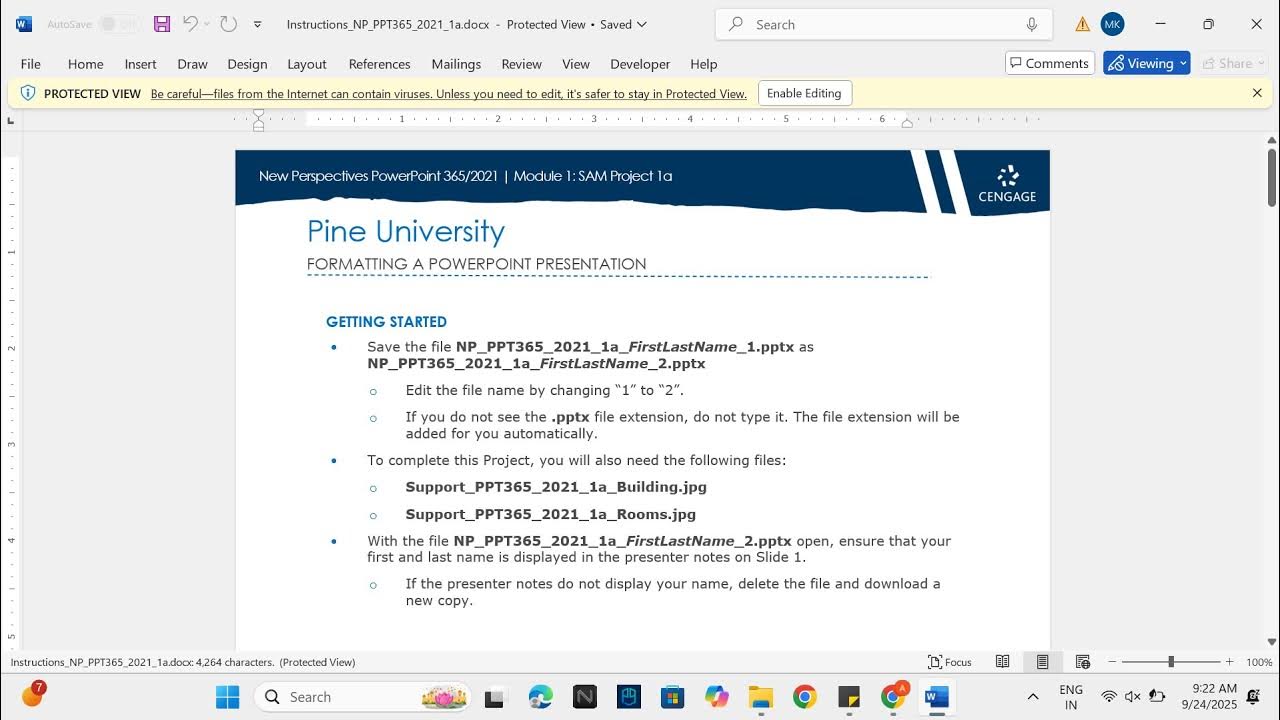1280x720 pixels.
Task: Open Sticky Notes from taskbar
Action: (849, 697)
